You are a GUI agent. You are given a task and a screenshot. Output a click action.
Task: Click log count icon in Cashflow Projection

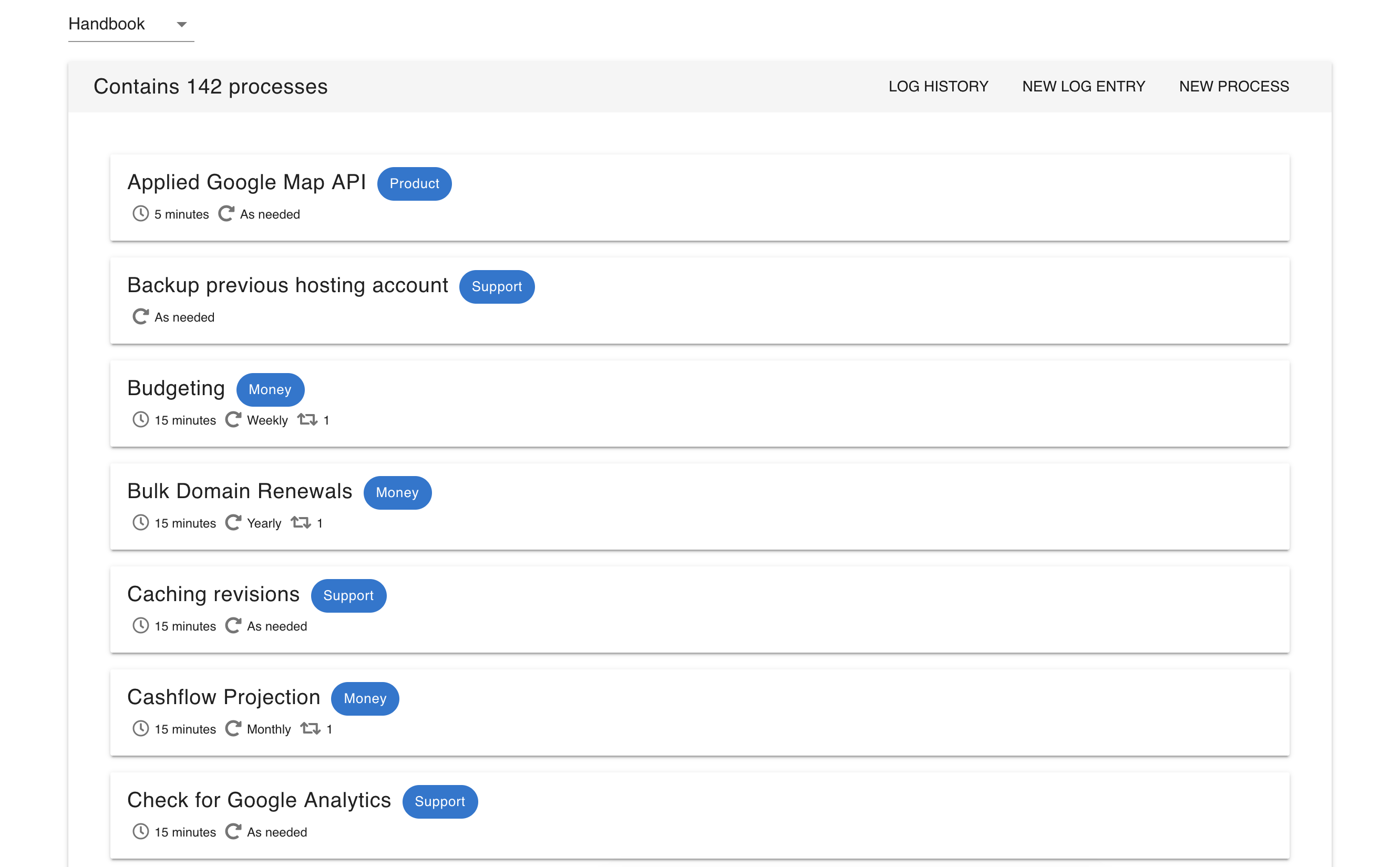(310, 729)
